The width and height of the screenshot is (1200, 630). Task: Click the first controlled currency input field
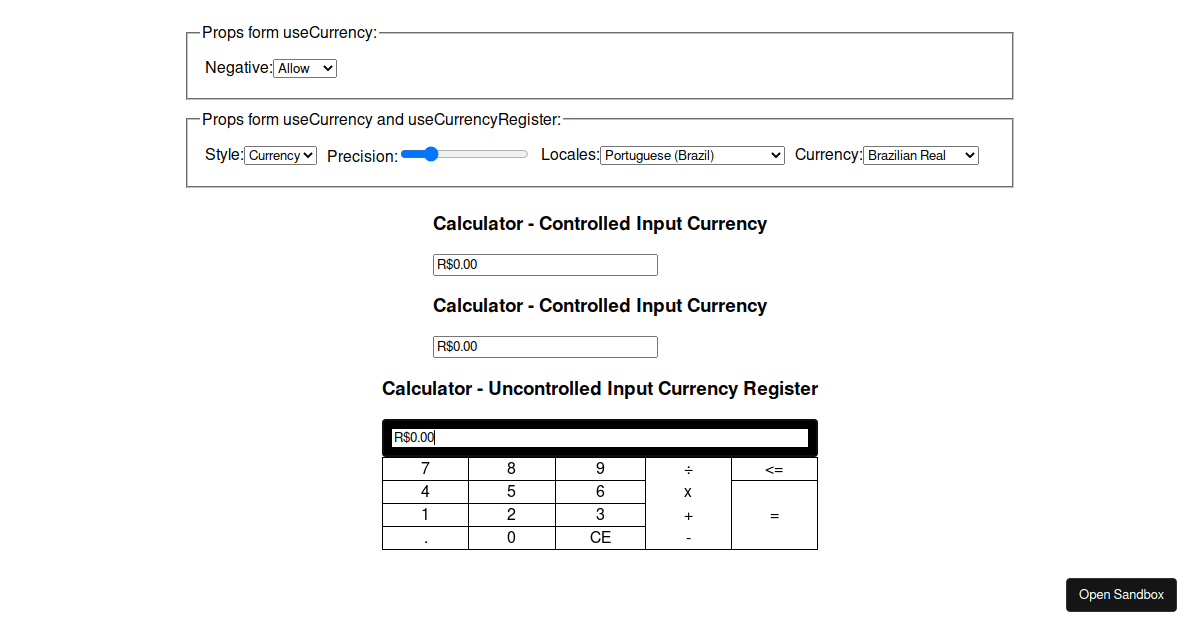click(545, 264)
